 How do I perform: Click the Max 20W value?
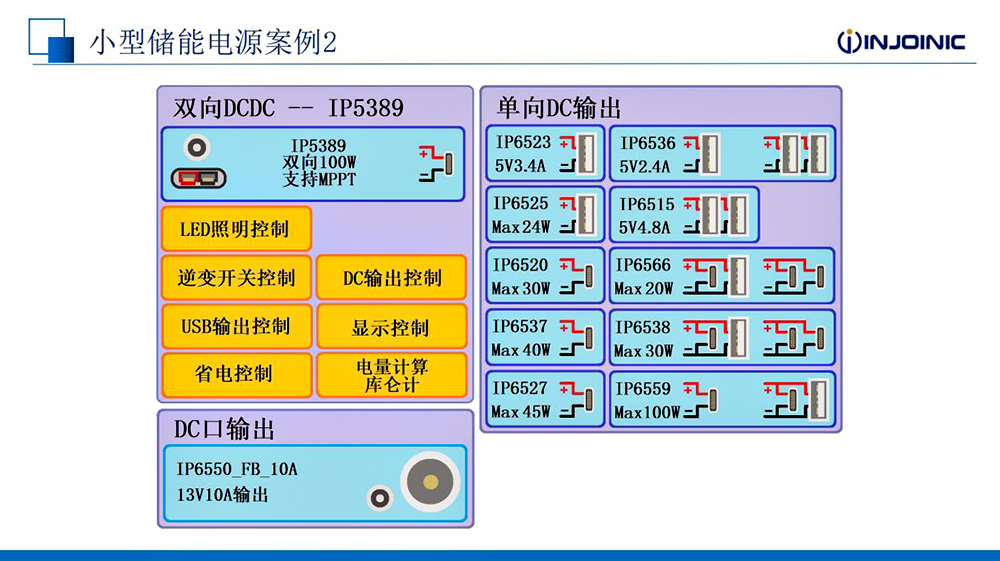[643, 289]
